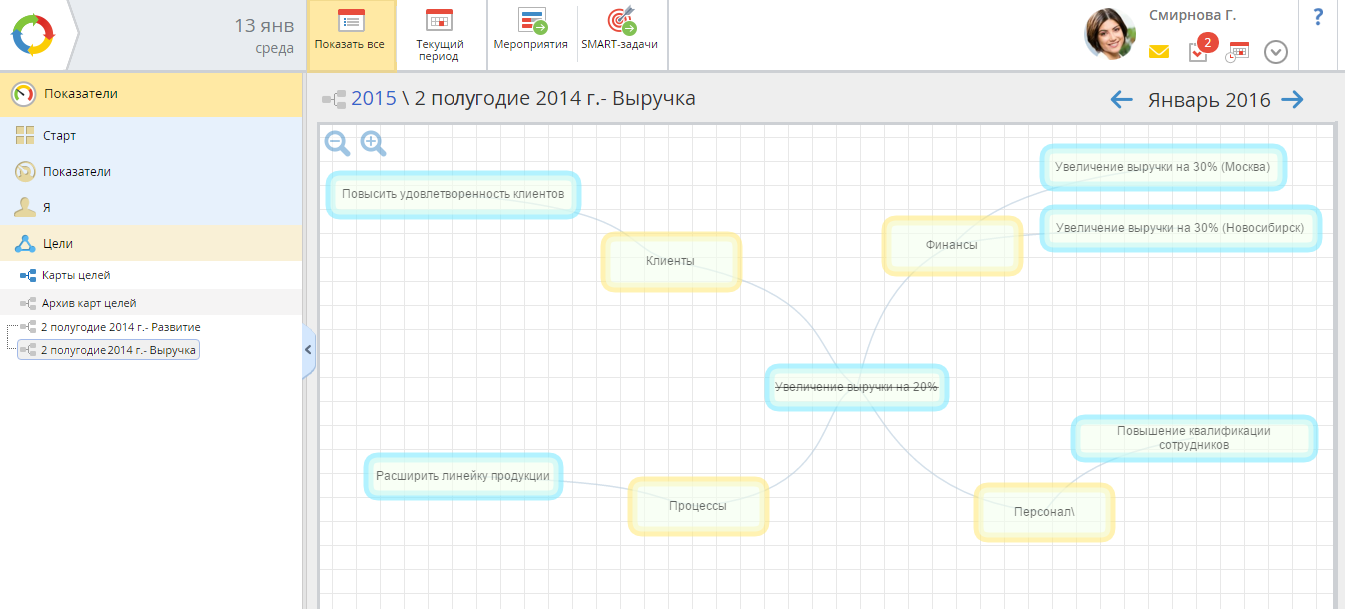The width and height of the screenshot is (1345, 609).
Task: Open Карты целей in sidebar
Action: 75,275
